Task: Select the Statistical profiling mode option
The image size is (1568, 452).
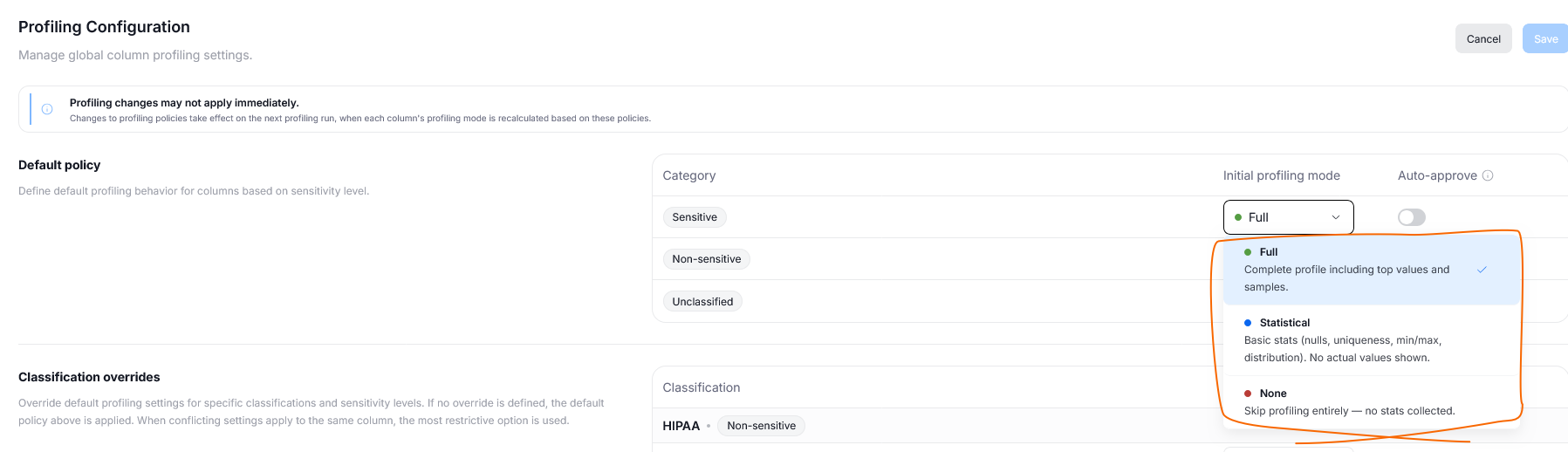Action: point(1371,340)
